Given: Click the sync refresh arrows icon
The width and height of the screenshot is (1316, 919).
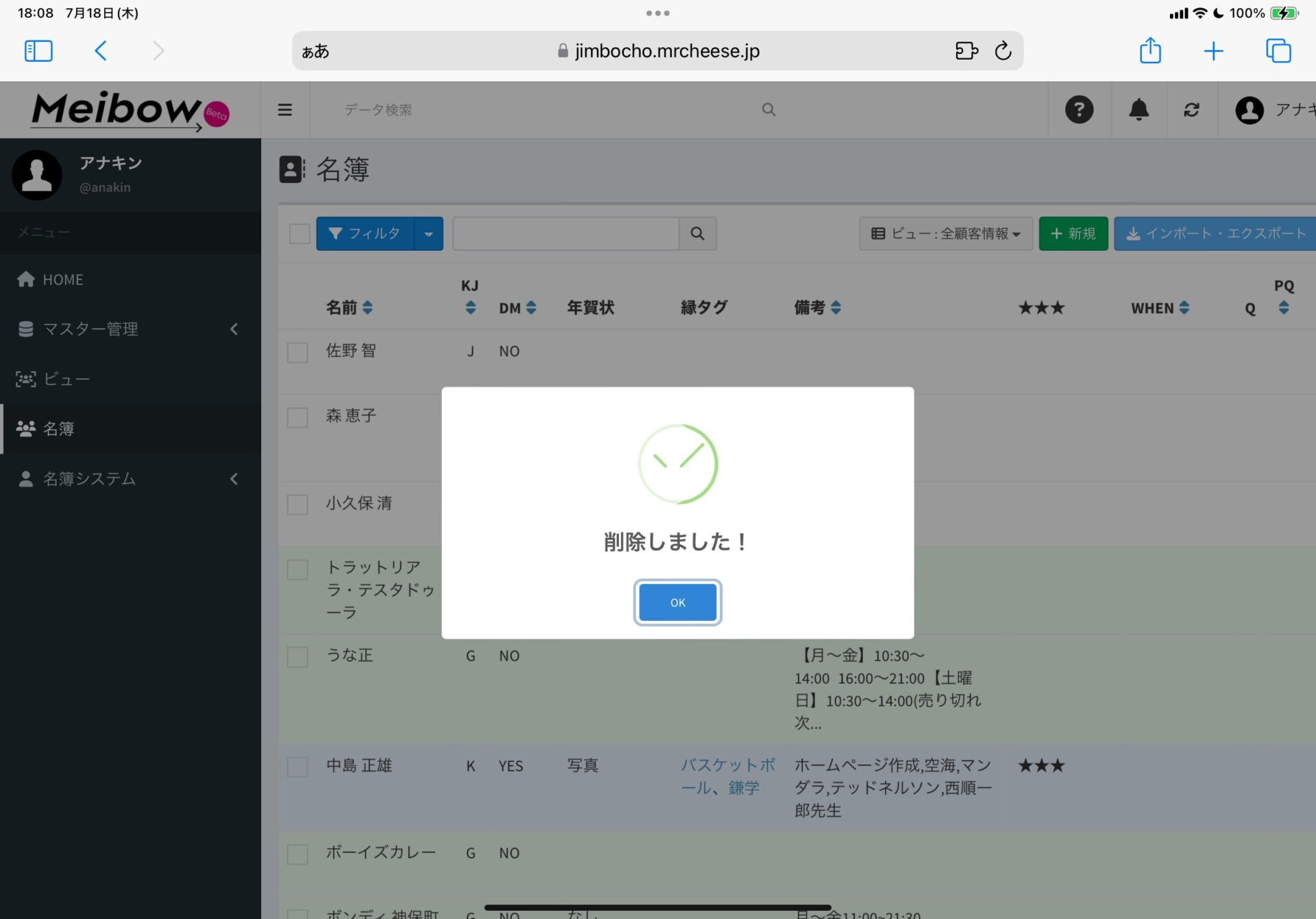Looking at the screenshot, I should tap(1191, 110).
